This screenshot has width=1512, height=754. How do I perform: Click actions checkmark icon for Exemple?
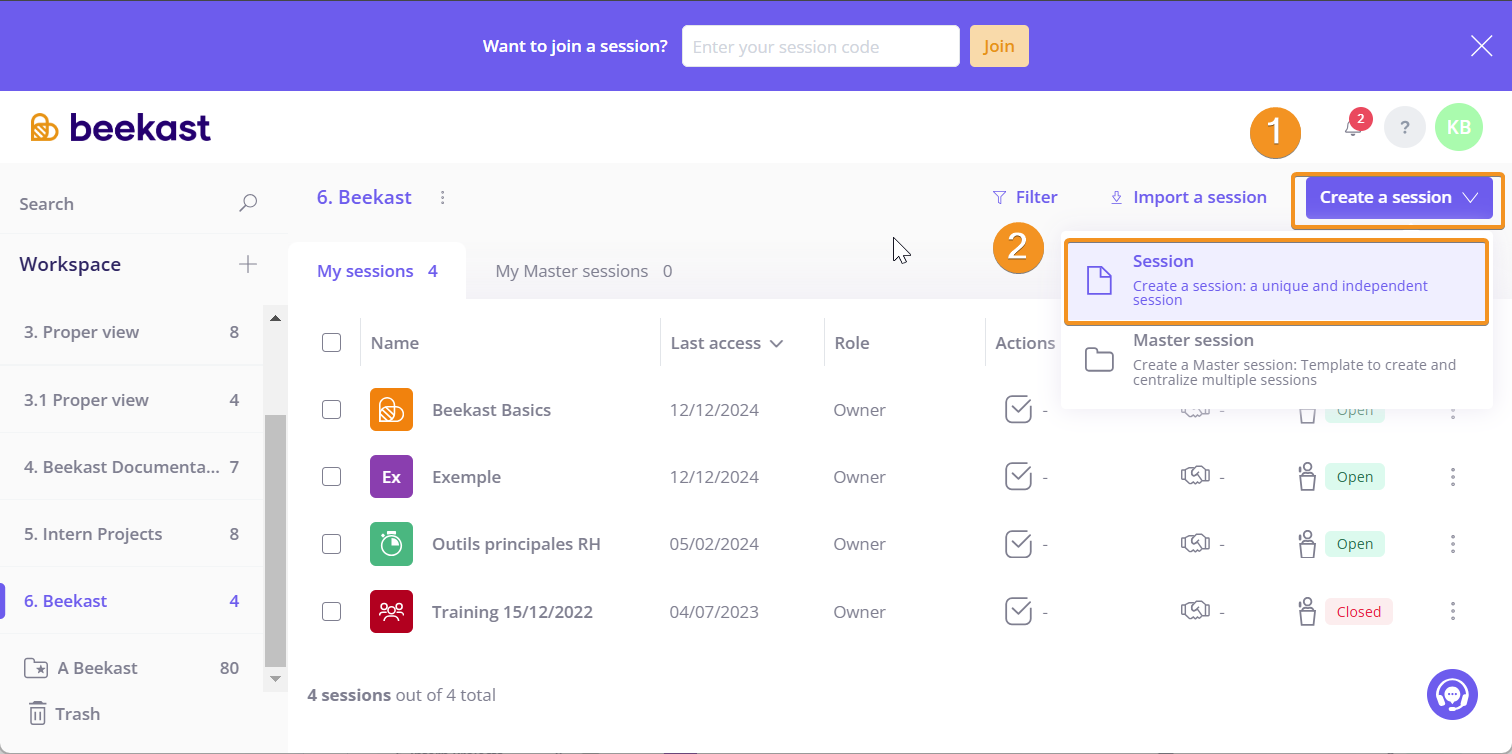1018,477
